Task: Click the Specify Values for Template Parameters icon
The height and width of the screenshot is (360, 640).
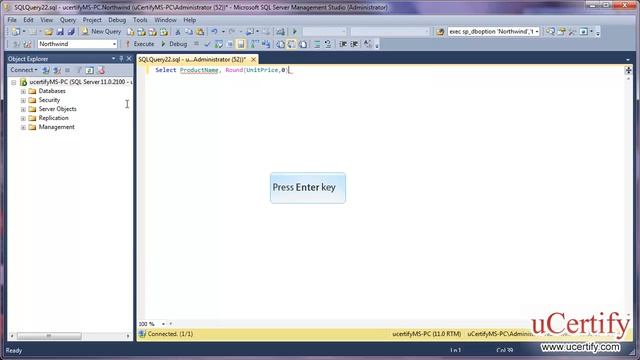Action: pyautogui.click(x=367, y=44)
